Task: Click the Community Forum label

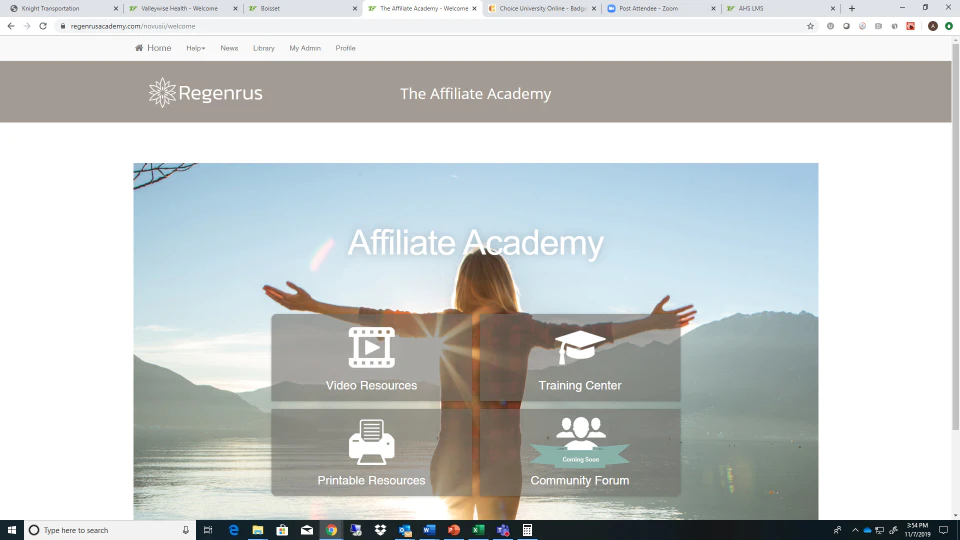Action: [580, 480]
